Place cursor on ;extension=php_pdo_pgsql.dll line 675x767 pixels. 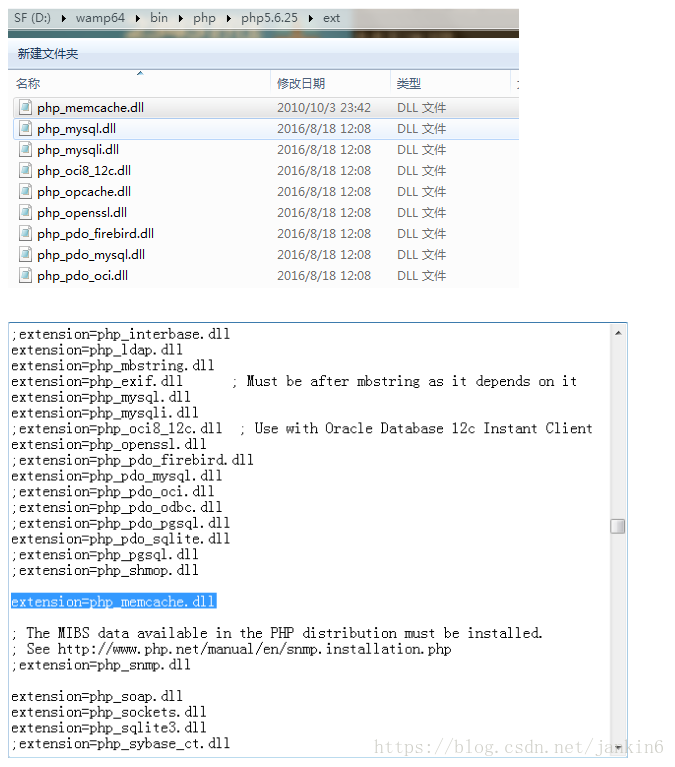click(x=120, y=523)
